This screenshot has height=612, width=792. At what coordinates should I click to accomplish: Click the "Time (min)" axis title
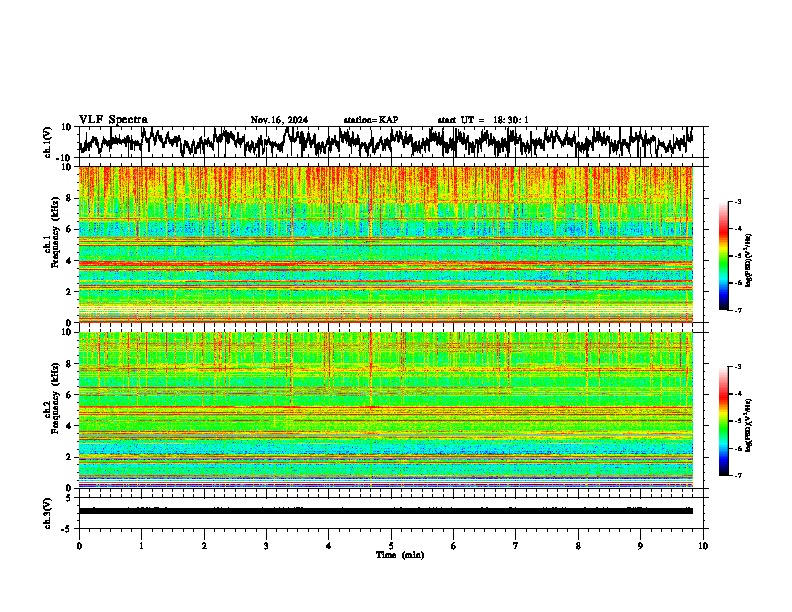[400, 555]
